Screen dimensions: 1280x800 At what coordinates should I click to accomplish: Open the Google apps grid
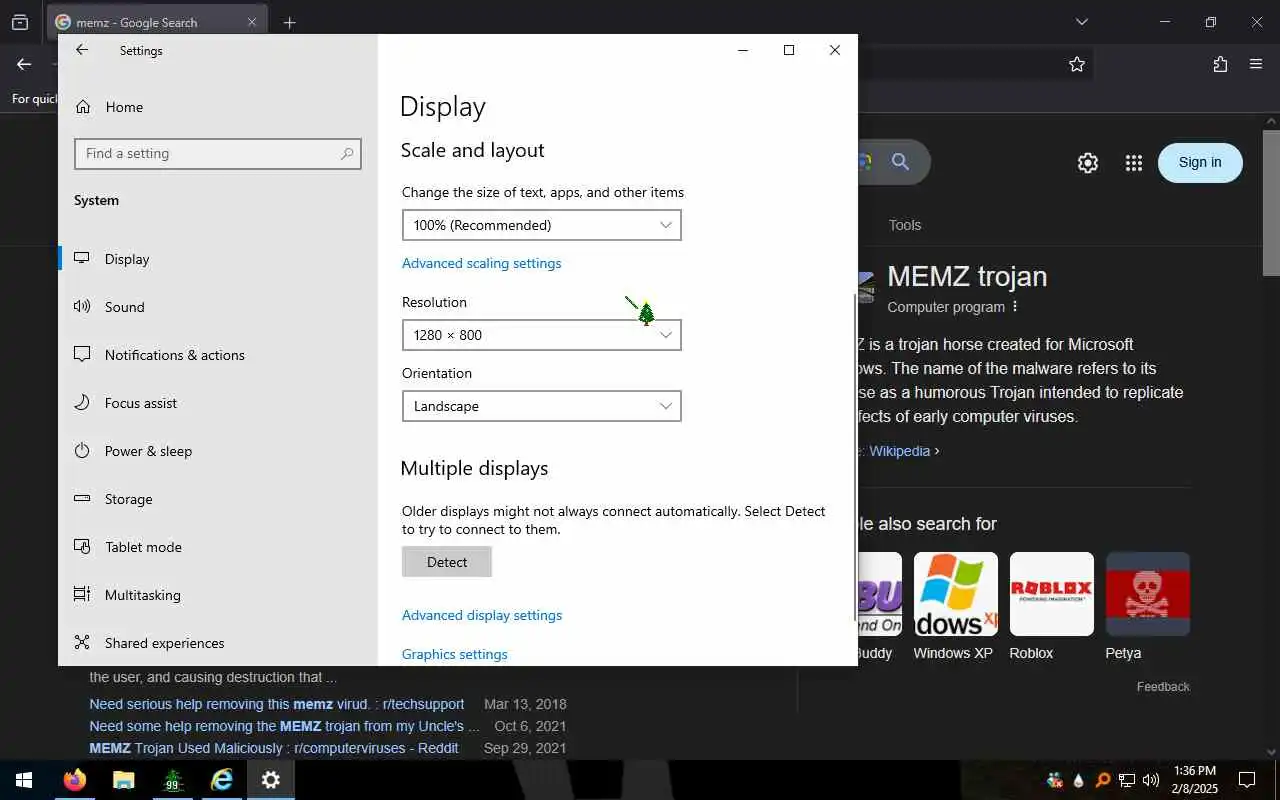coord(1133,163)
